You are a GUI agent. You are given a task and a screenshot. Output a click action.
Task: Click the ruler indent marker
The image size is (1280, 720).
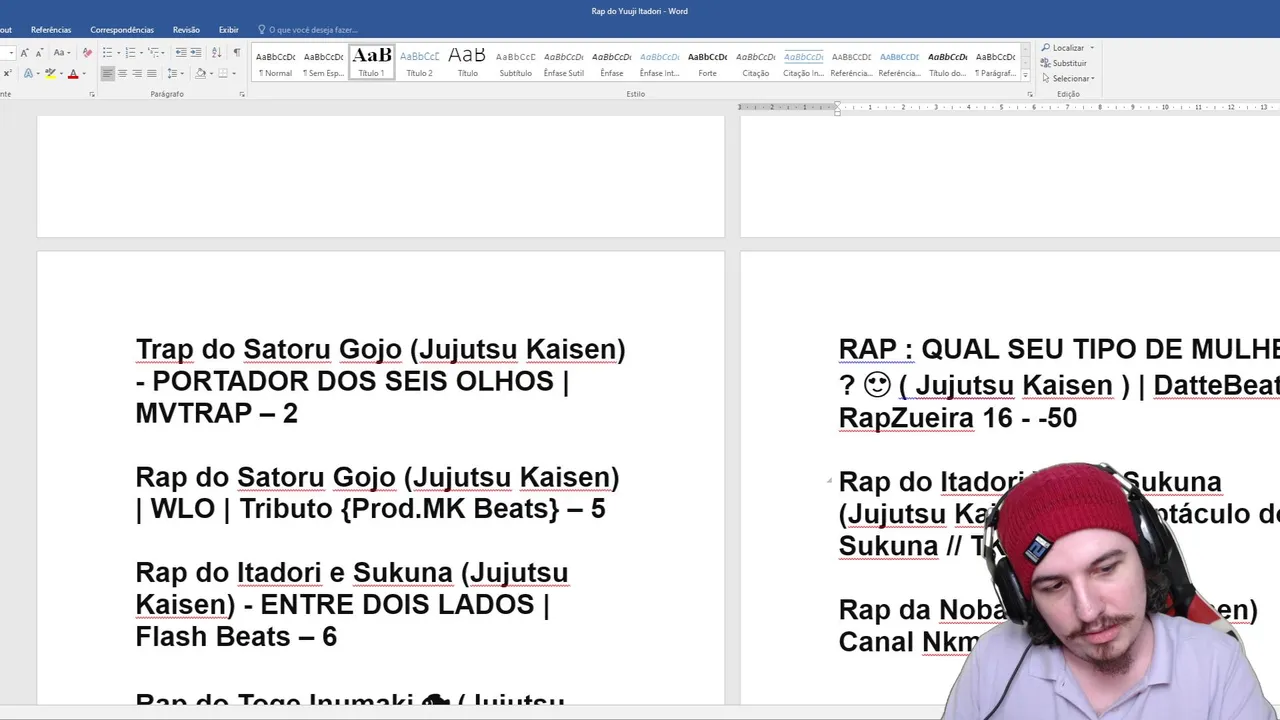point(837,108)
